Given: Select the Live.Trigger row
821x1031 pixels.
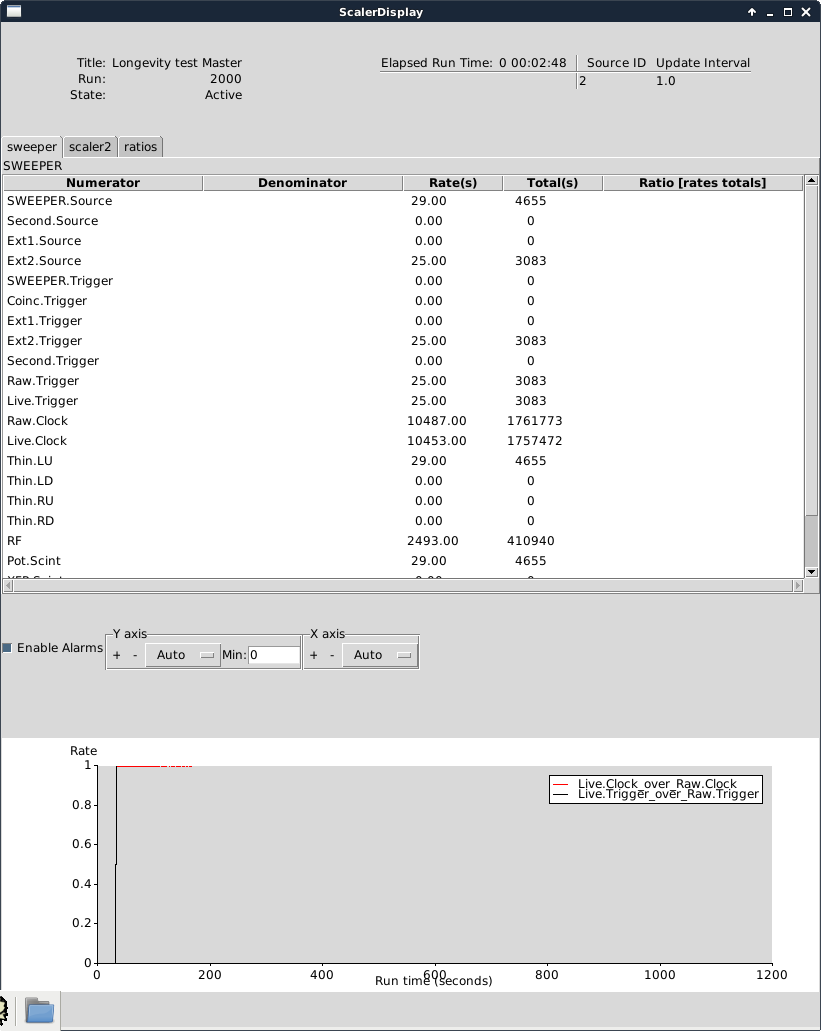Looking at the screenshot, I should pos(404,400).
